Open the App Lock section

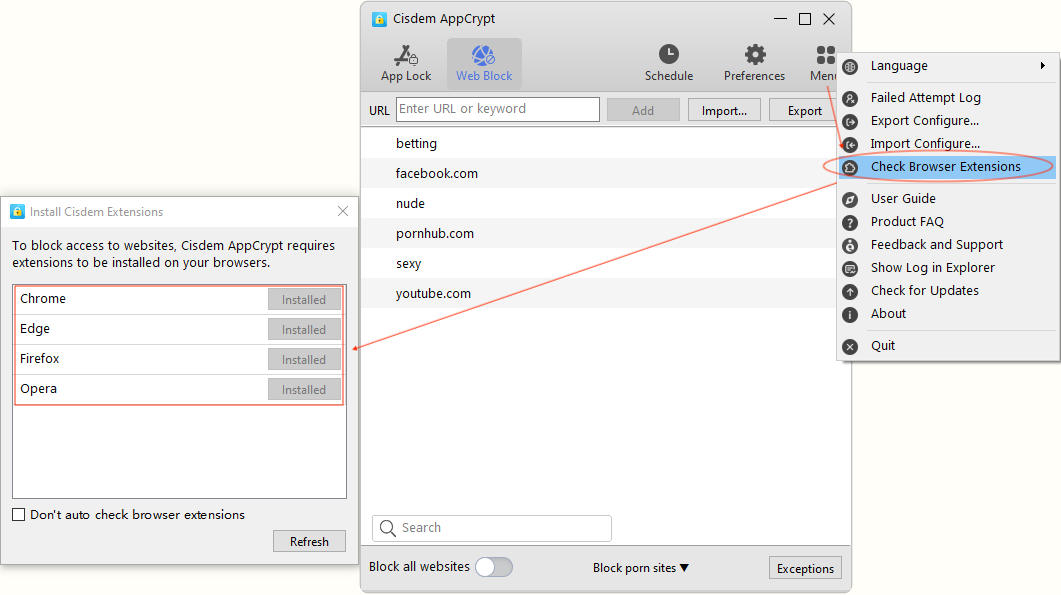406,63
